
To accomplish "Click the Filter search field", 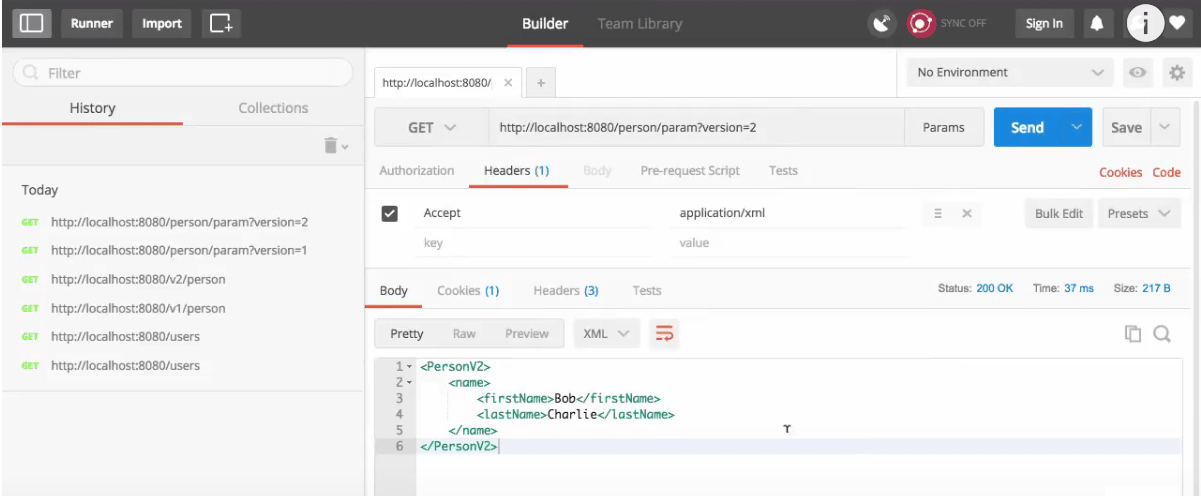I will [183, 73].
